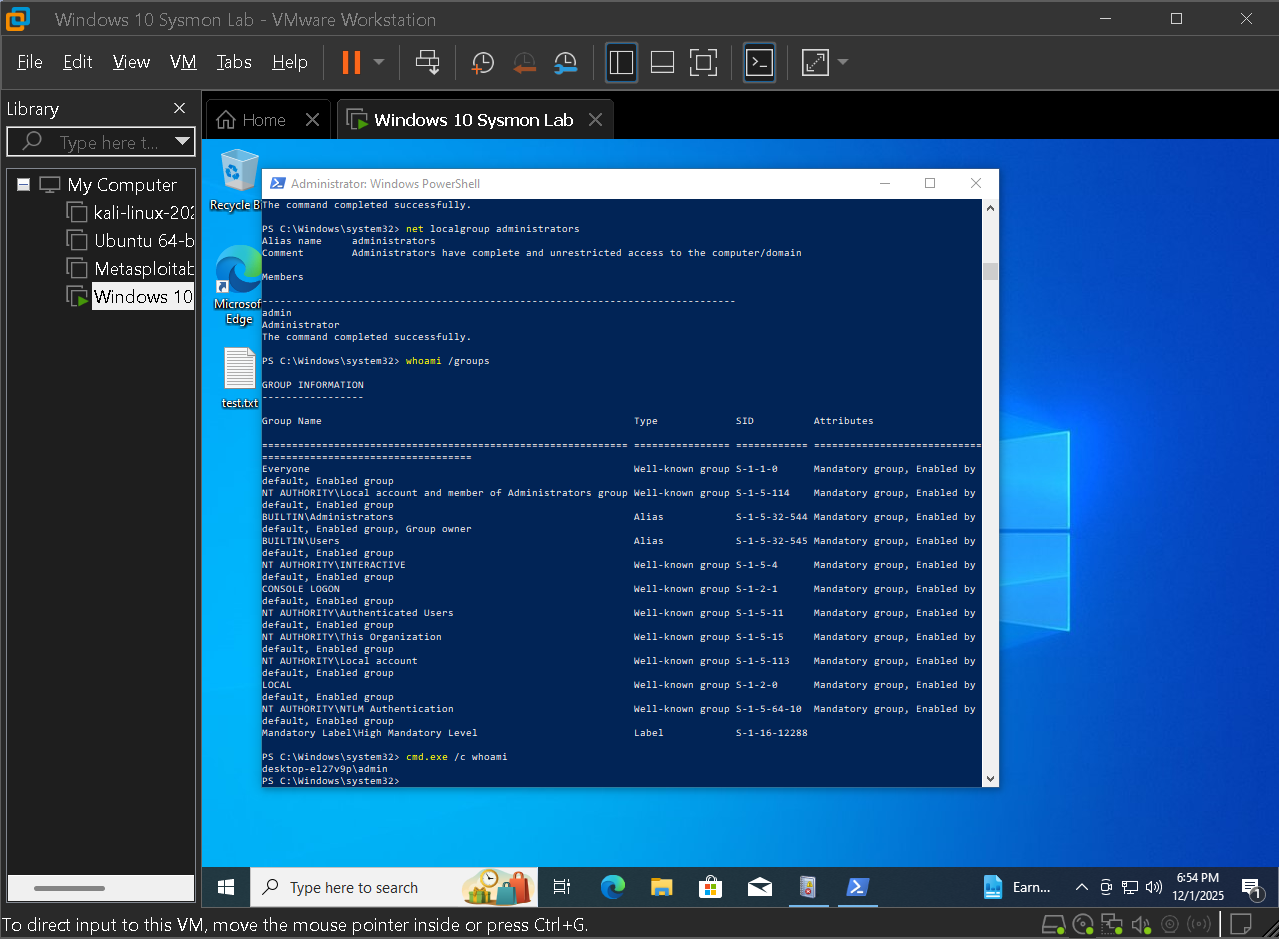1279x939 pixels.
Task: Open dropdown arrow next to Suspend button
Action: [379, 63]
